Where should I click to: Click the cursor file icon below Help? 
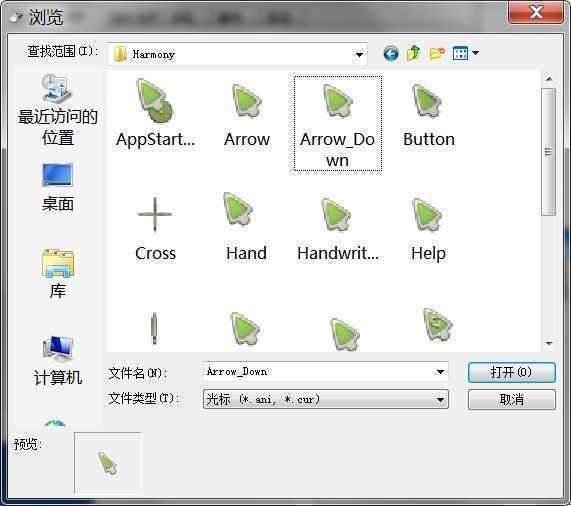click(x=438, y=325)
